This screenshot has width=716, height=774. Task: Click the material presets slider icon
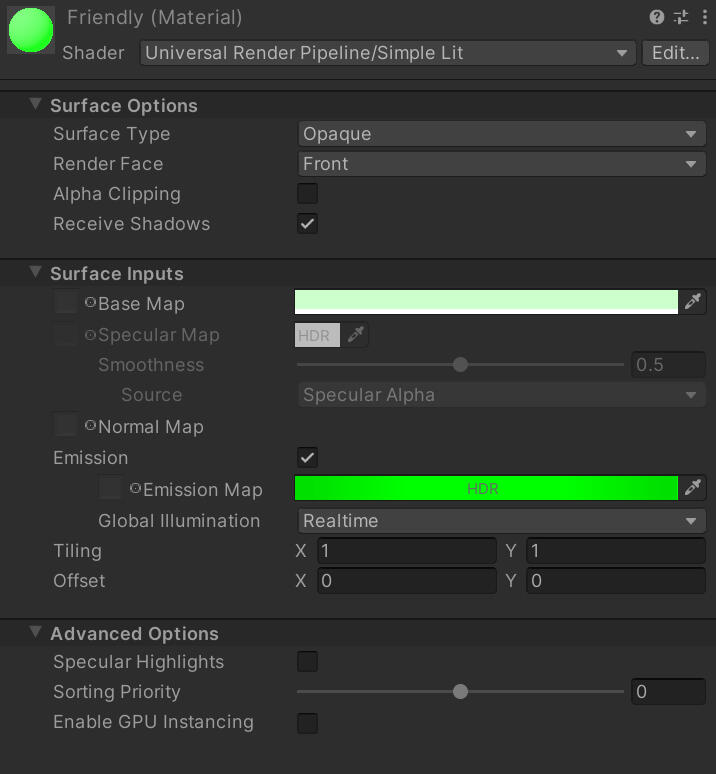click(681, 17)
